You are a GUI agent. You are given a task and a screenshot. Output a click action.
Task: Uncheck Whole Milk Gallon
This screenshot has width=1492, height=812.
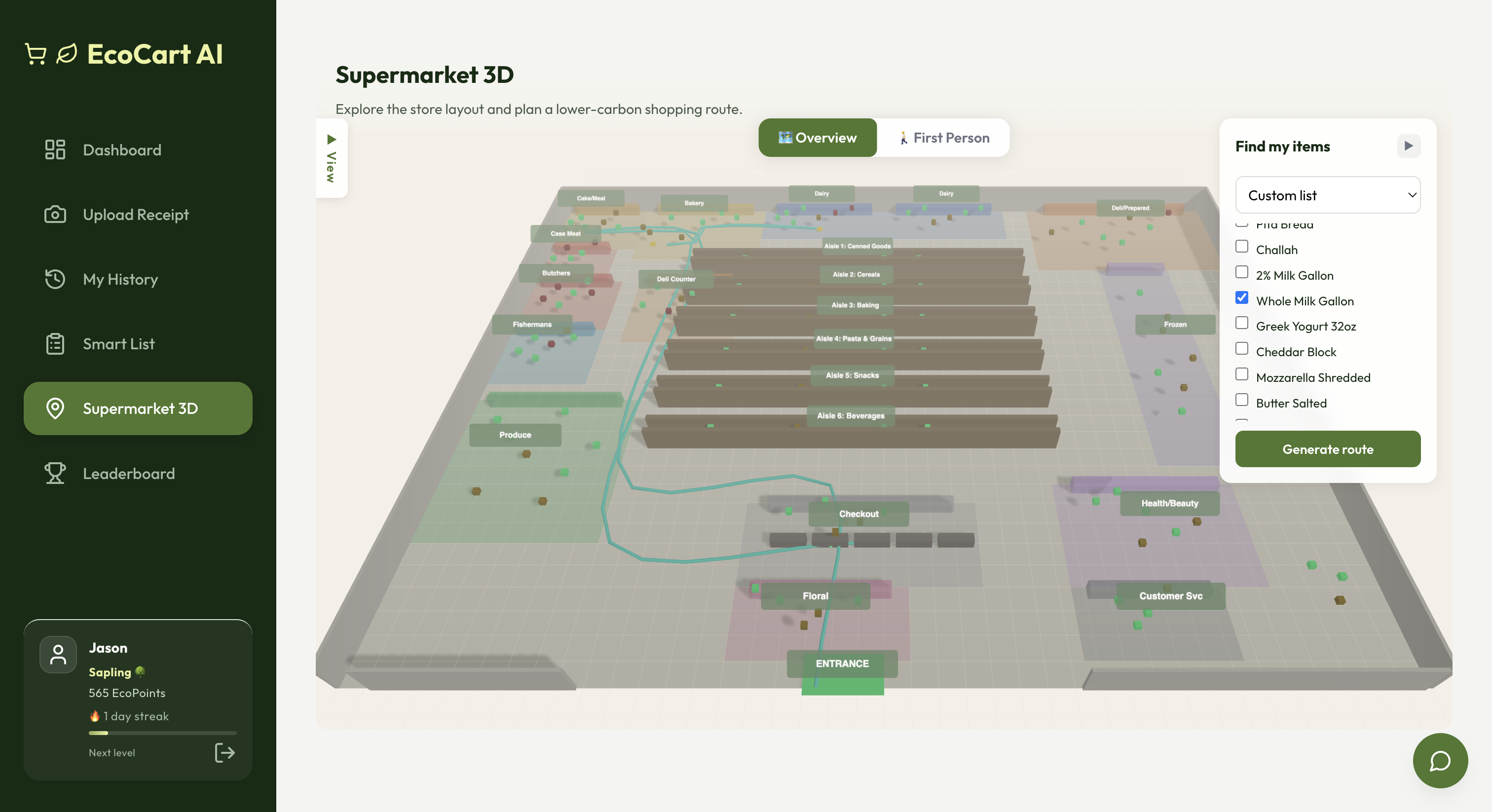click(x=1241, y=297)
